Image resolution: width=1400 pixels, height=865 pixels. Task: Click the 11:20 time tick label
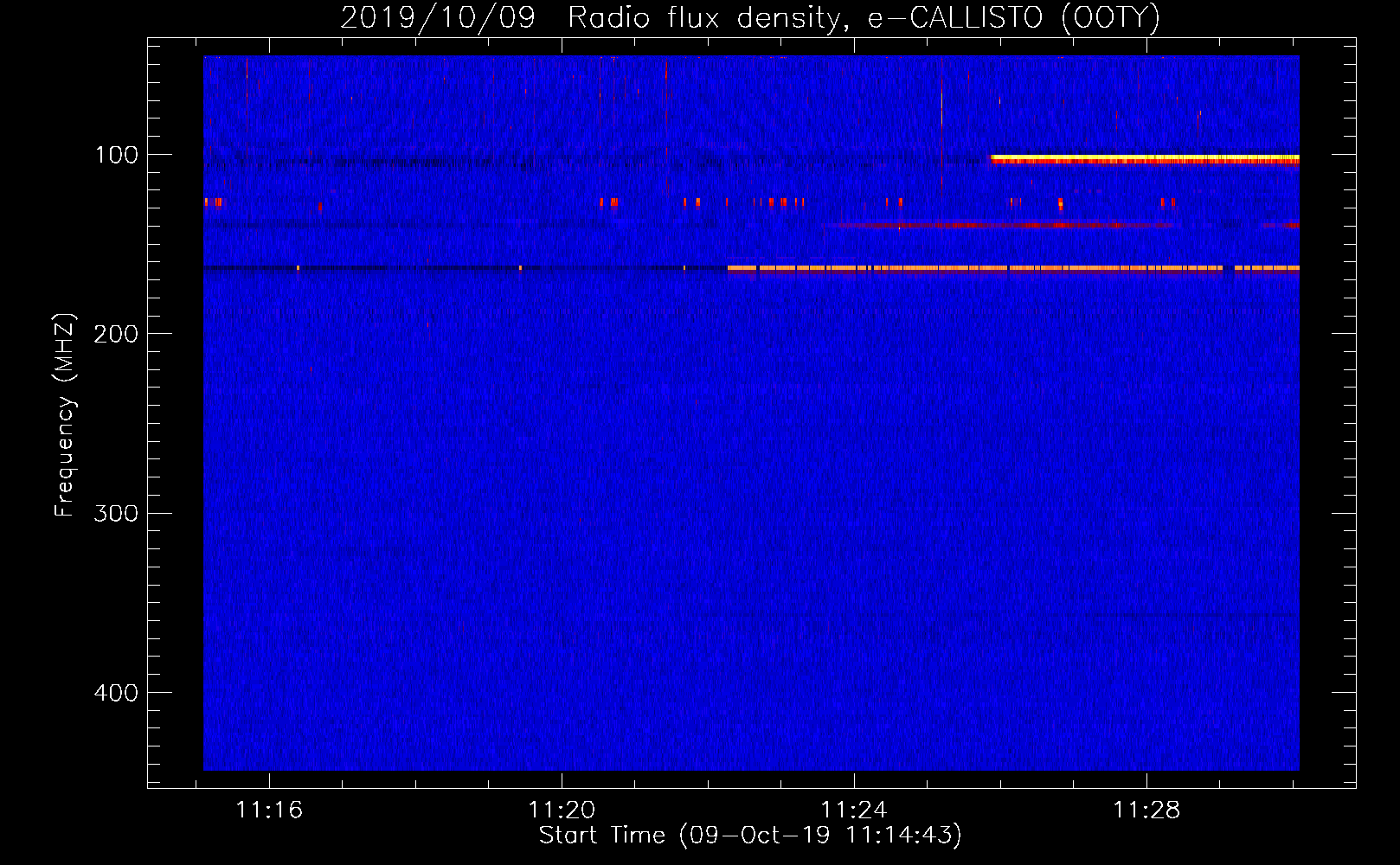click(562, 811)
